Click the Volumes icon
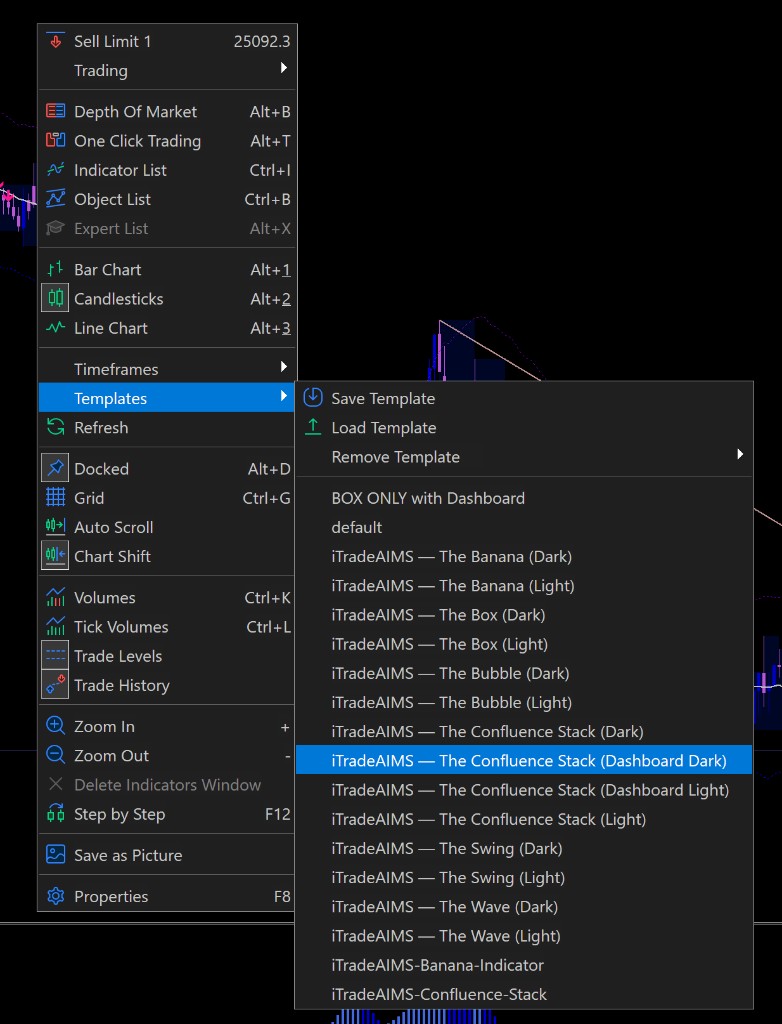782x1024 pixels. point(56,597)
